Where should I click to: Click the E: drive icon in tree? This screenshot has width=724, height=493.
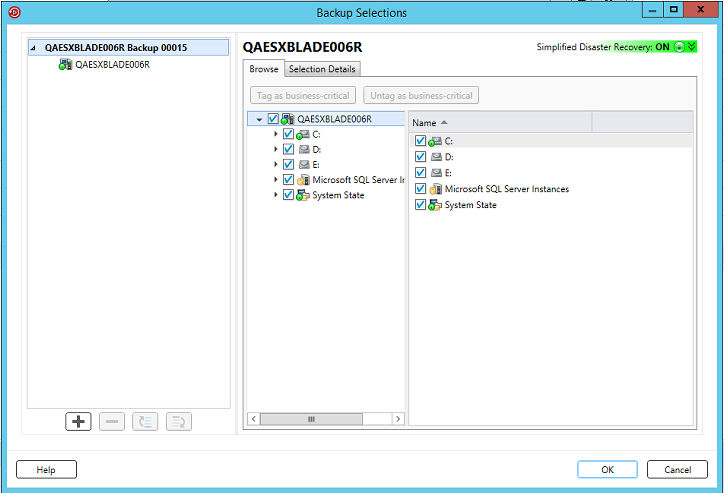(304, 165)
